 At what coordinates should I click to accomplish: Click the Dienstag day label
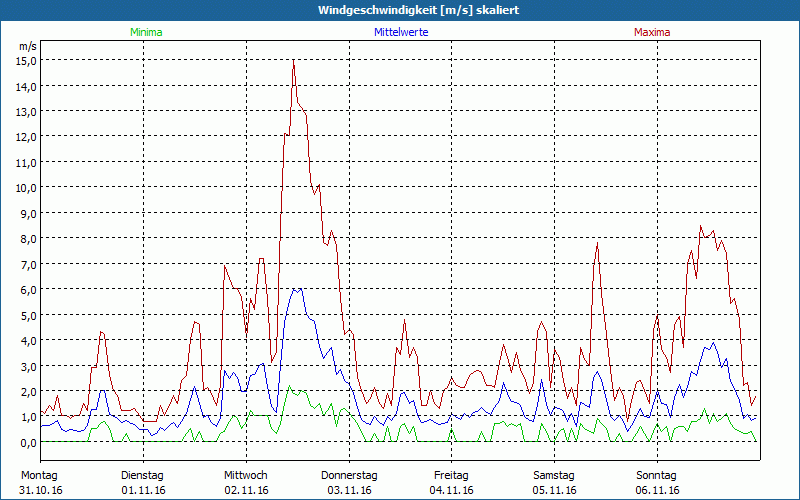tap(142, 476)
